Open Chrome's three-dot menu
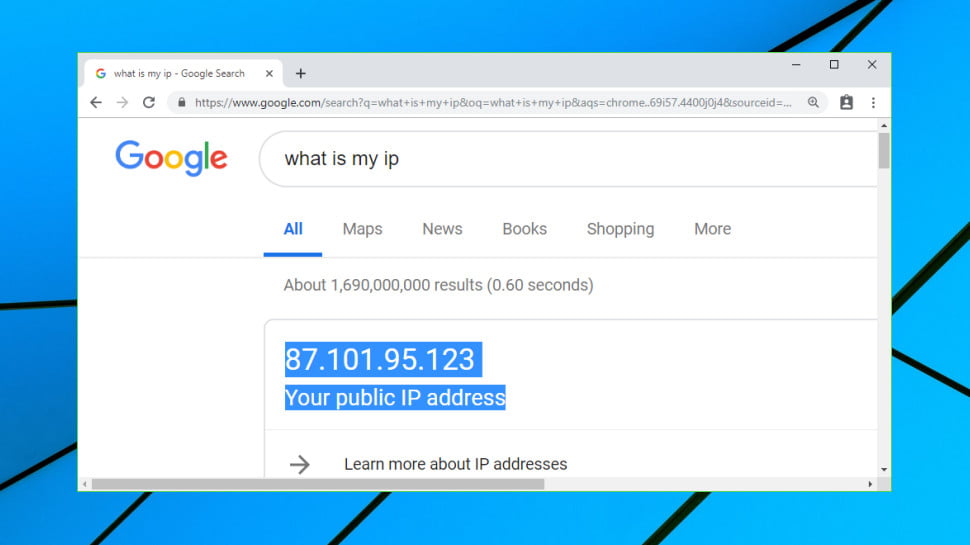Viewport: 970px width, 545px height. coord(873,102)
